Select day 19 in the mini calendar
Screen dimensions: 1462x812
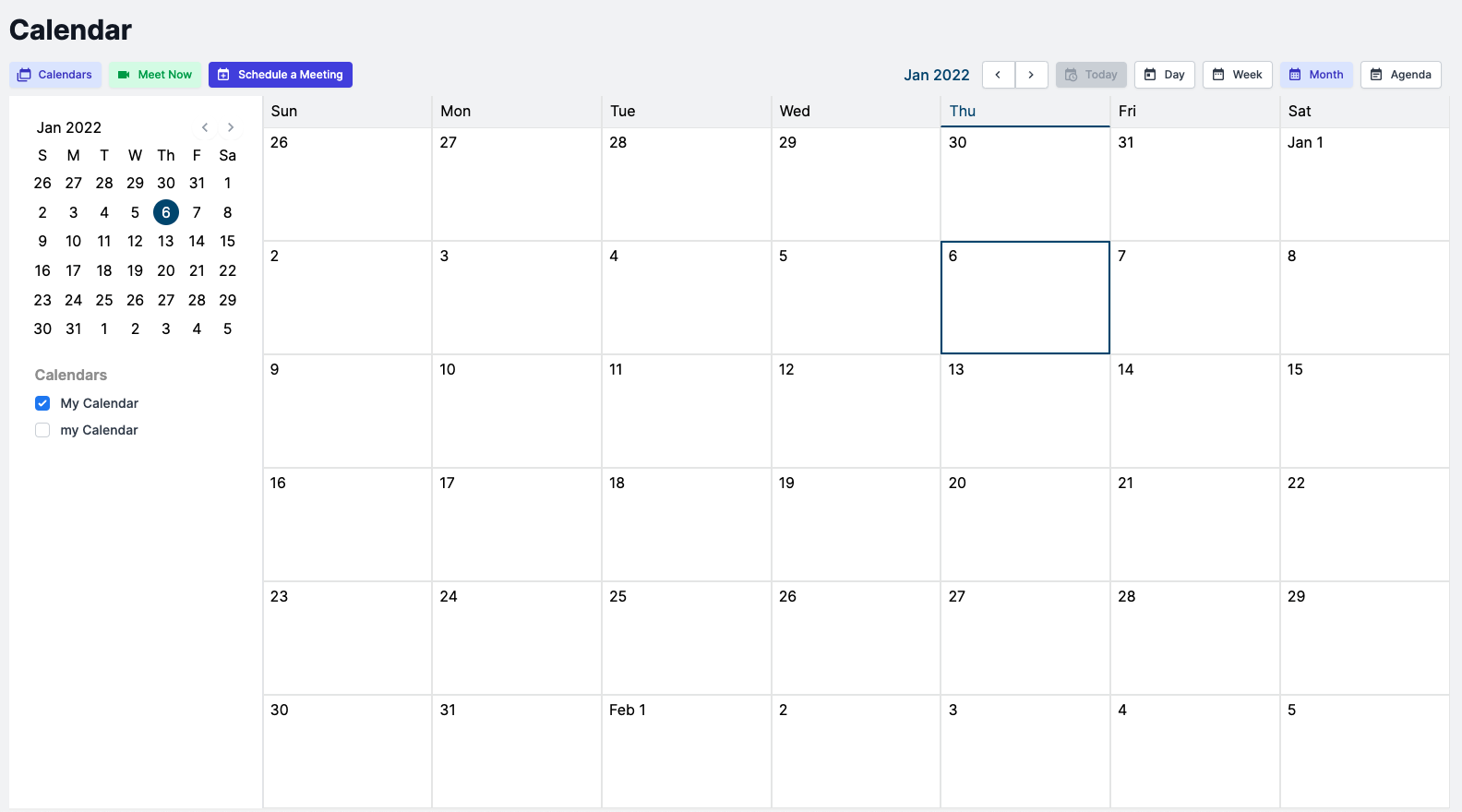135,270
